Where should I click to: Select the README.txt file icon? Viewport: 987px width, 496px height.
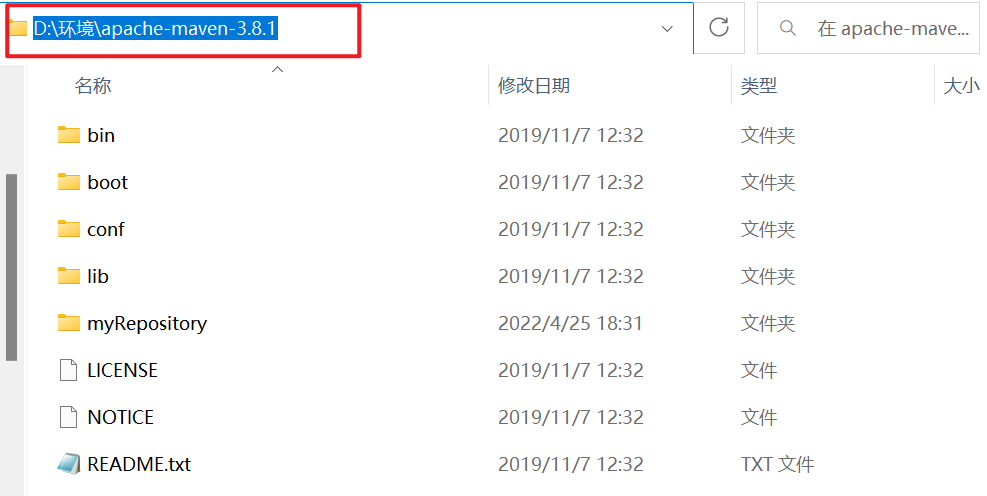pyautogui.click(x=69, y=465)
